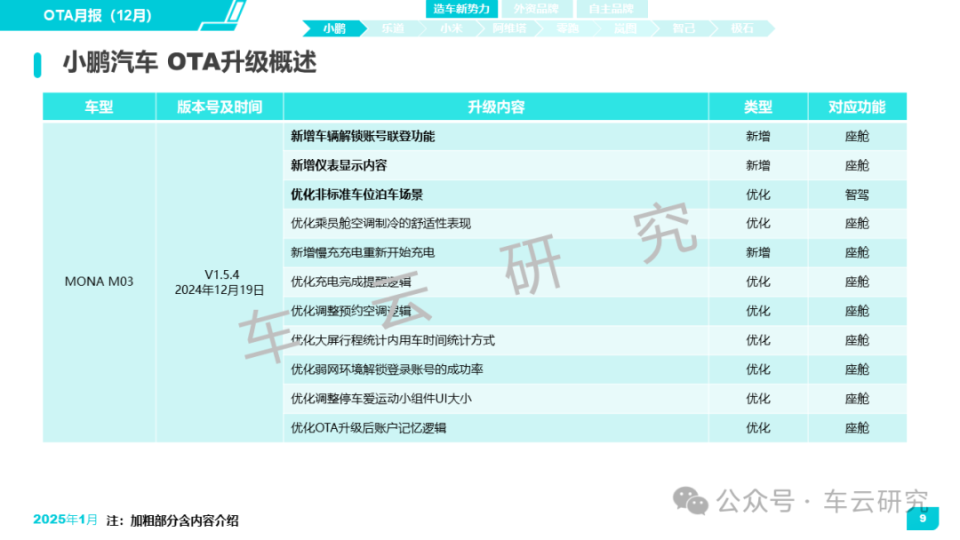Click 座舱 cell in 新增车辆解锁账号联登功能 row
The image size is (960, 540).
pyautogui.click(x=857, y=136)
